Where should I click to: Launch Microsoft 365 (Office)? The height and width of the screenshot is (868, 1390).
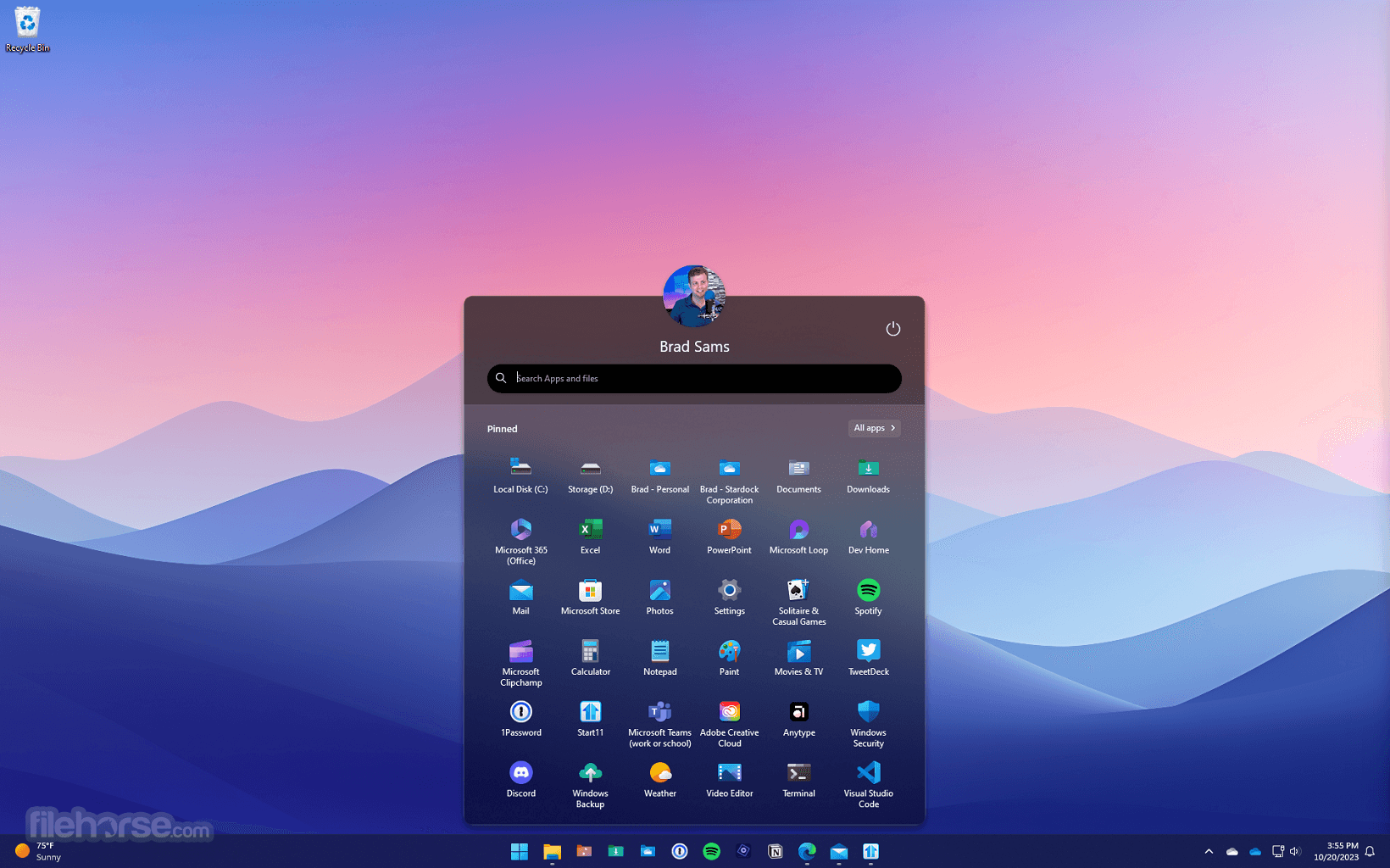click(x=520, y=542)
